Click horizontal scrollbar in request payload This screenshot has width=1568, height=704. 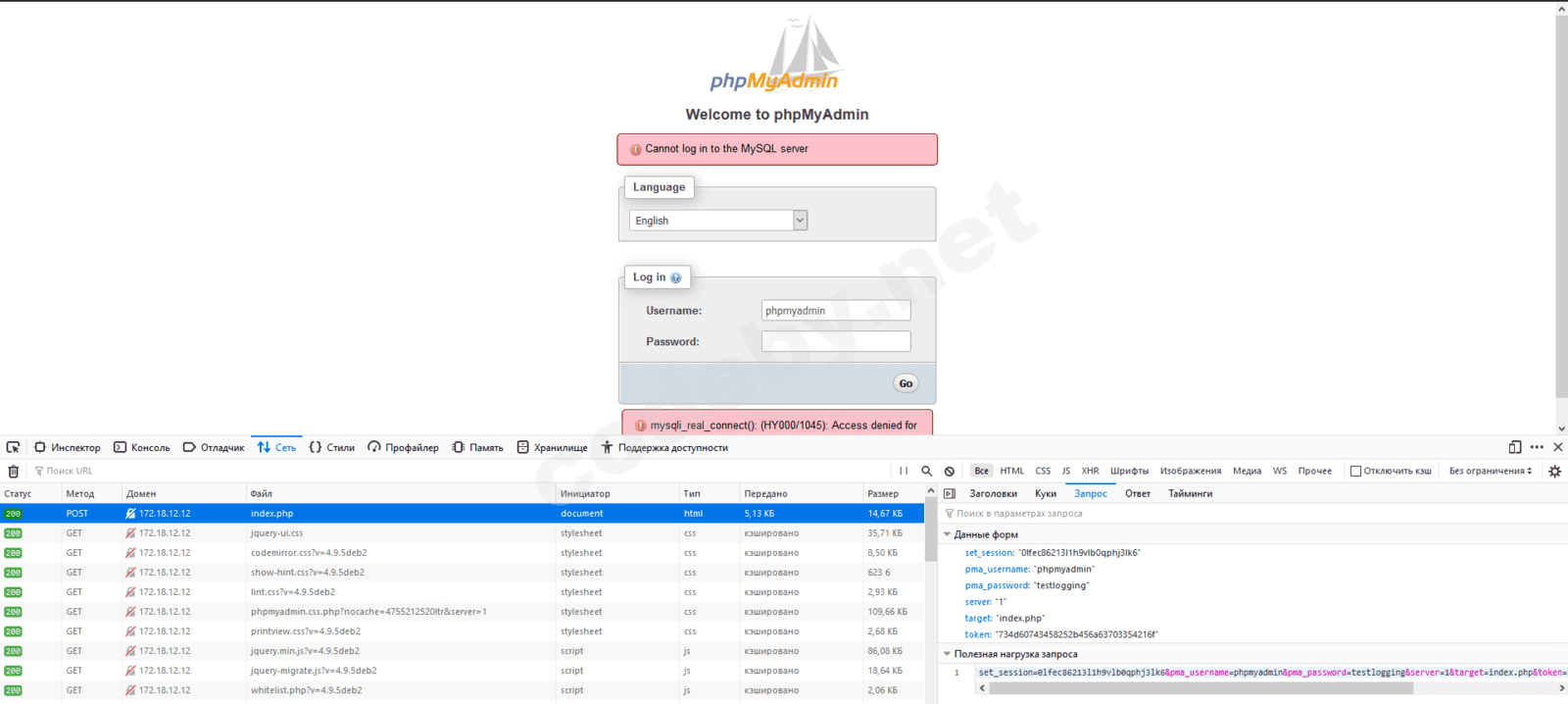1200,688
